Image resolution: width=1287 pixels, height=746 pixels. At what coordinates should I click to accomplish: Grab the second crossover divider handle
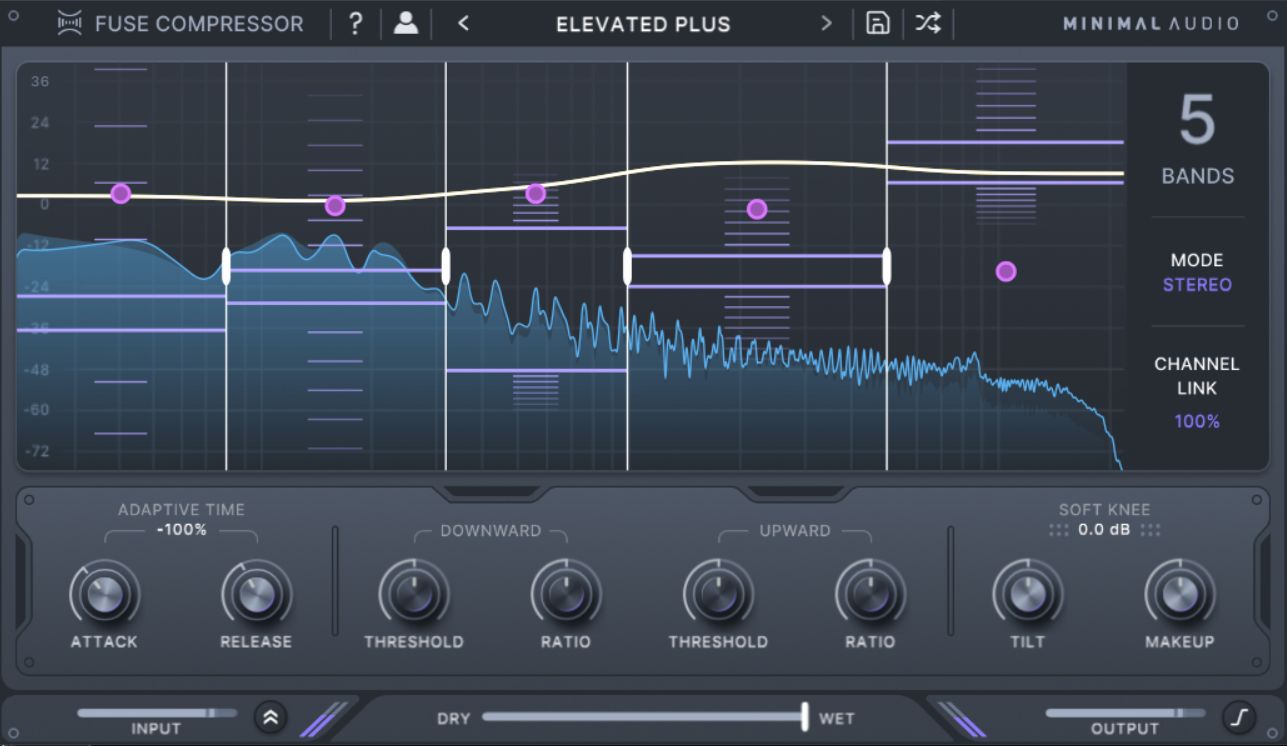coord(446,267)
